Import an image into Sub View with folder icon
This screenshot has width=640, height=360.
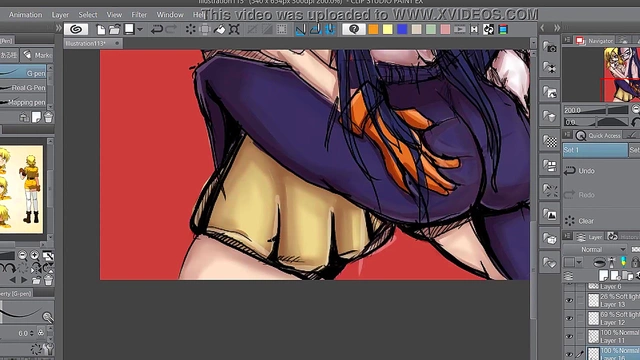(36, 280)
